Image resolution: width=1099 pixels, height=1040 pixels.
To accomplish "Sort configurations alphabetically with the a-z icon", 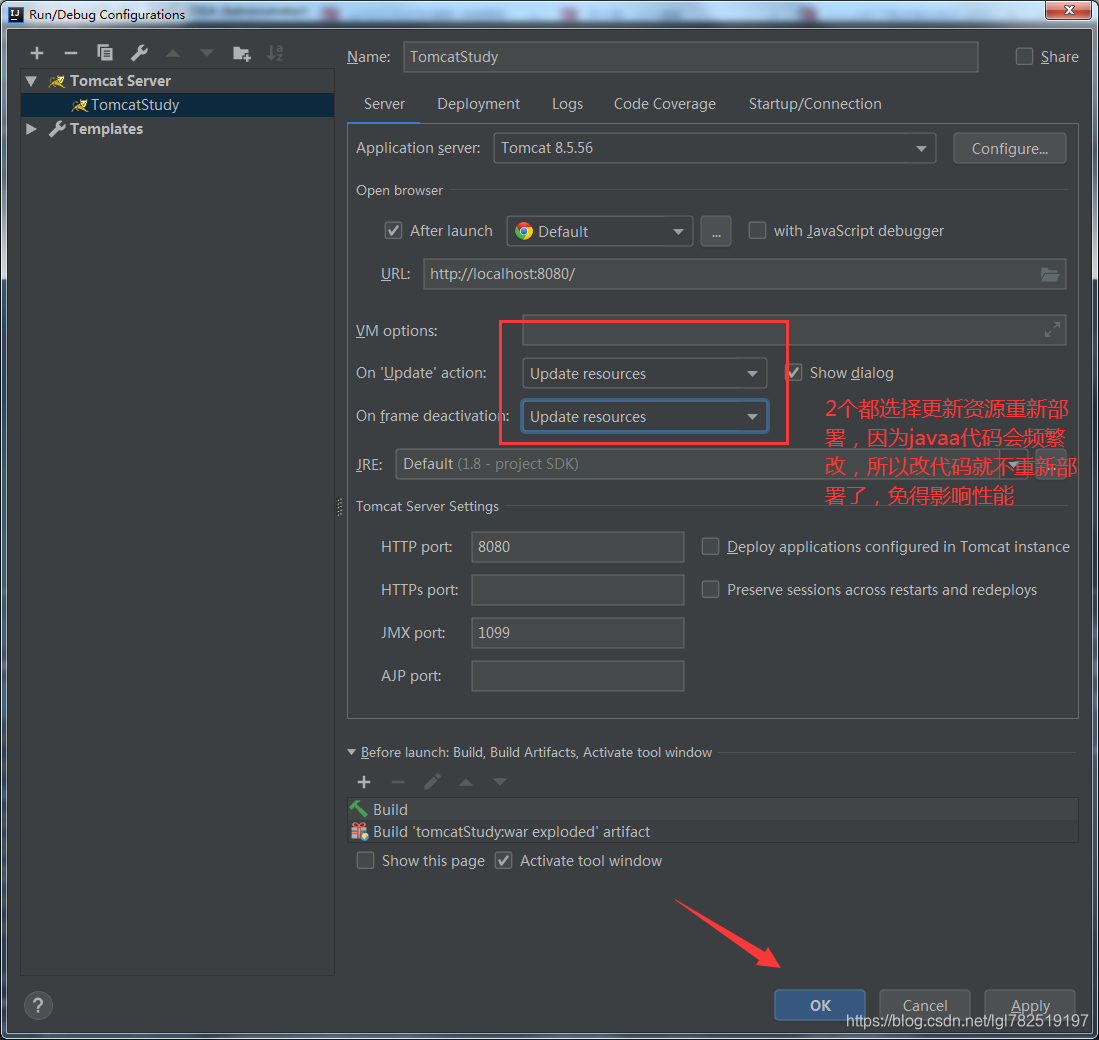I will click(275, 53).
